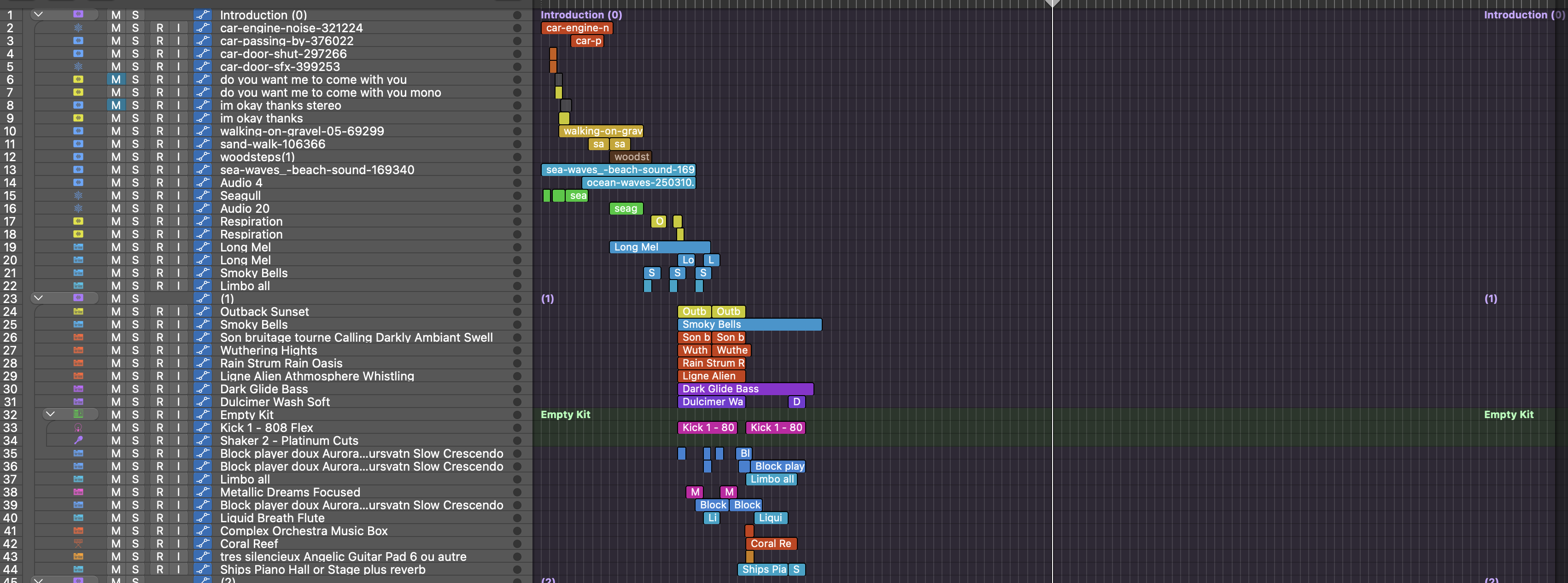Click the keyboard instrument icon on the Smoky Bells track 21

point(78,273)
